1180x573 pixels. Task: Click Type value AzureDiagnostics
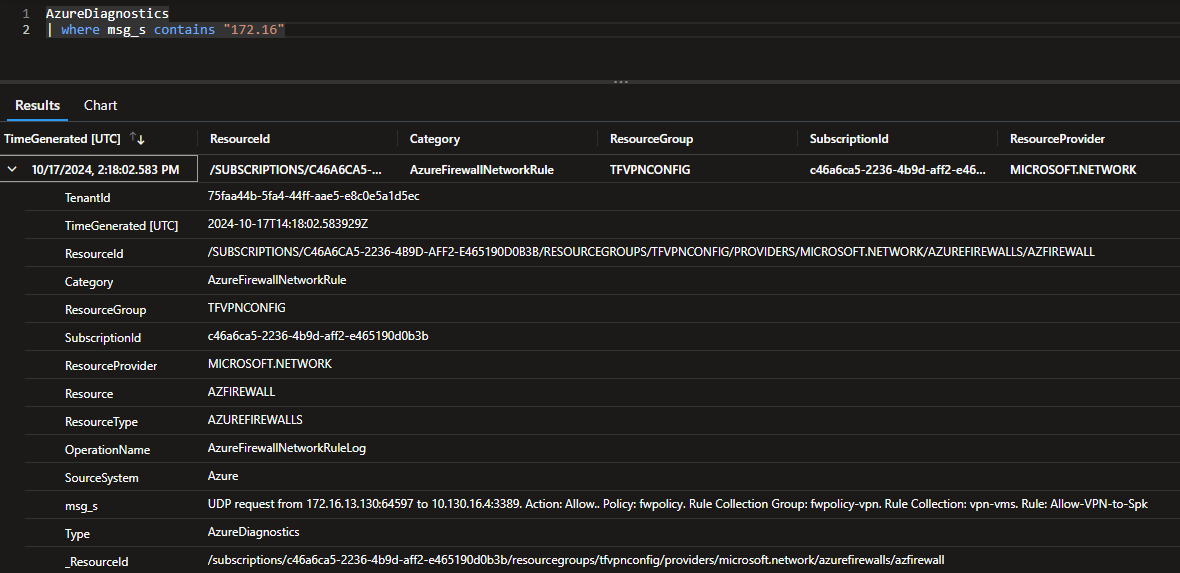click(x=254, y=532)
